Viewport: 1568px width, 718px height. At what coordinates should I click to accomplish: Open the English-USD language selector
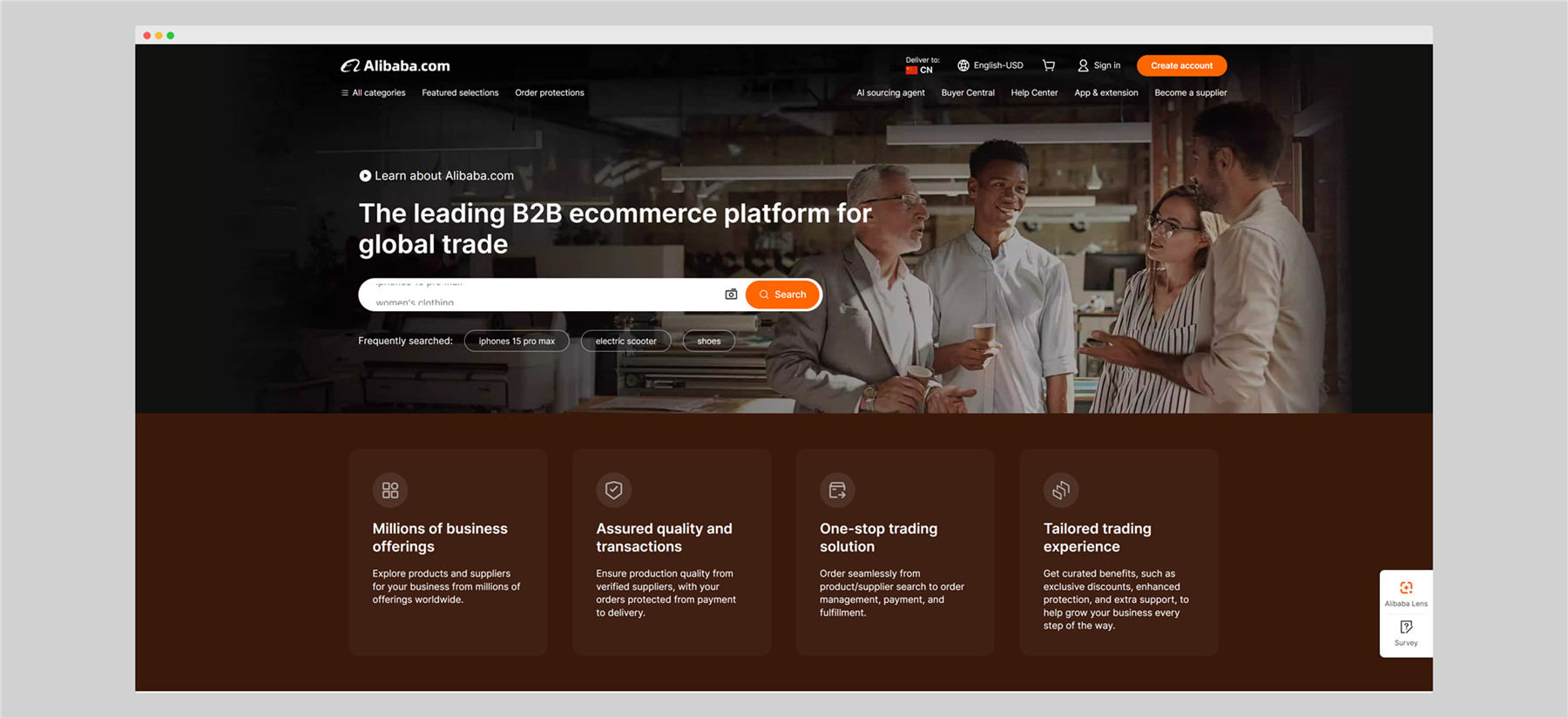click(x=990, y=65)
